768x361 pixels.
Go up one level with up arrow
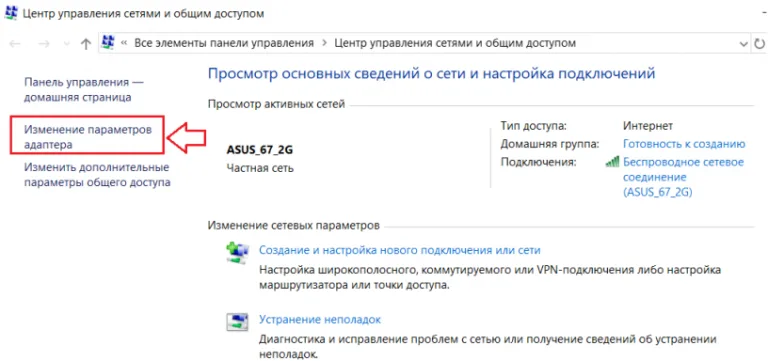[x=86, y=44]
